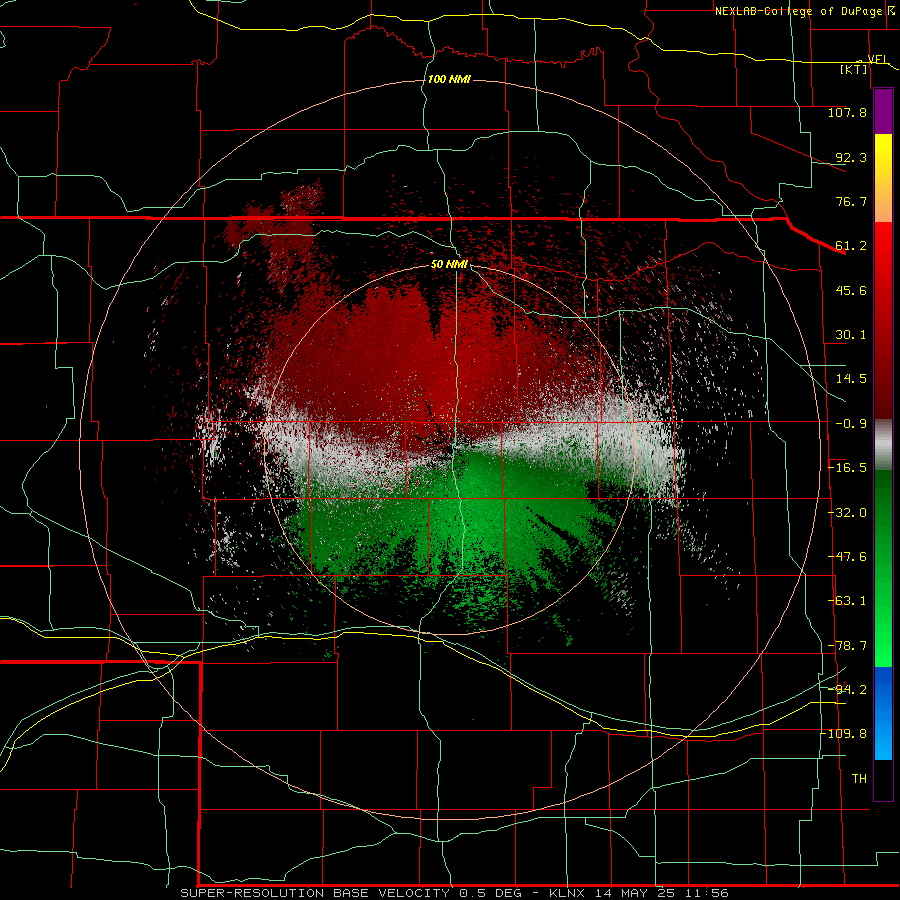Click the [KT] units label
This screenshot has width=900, height=900.
[854, 69]
